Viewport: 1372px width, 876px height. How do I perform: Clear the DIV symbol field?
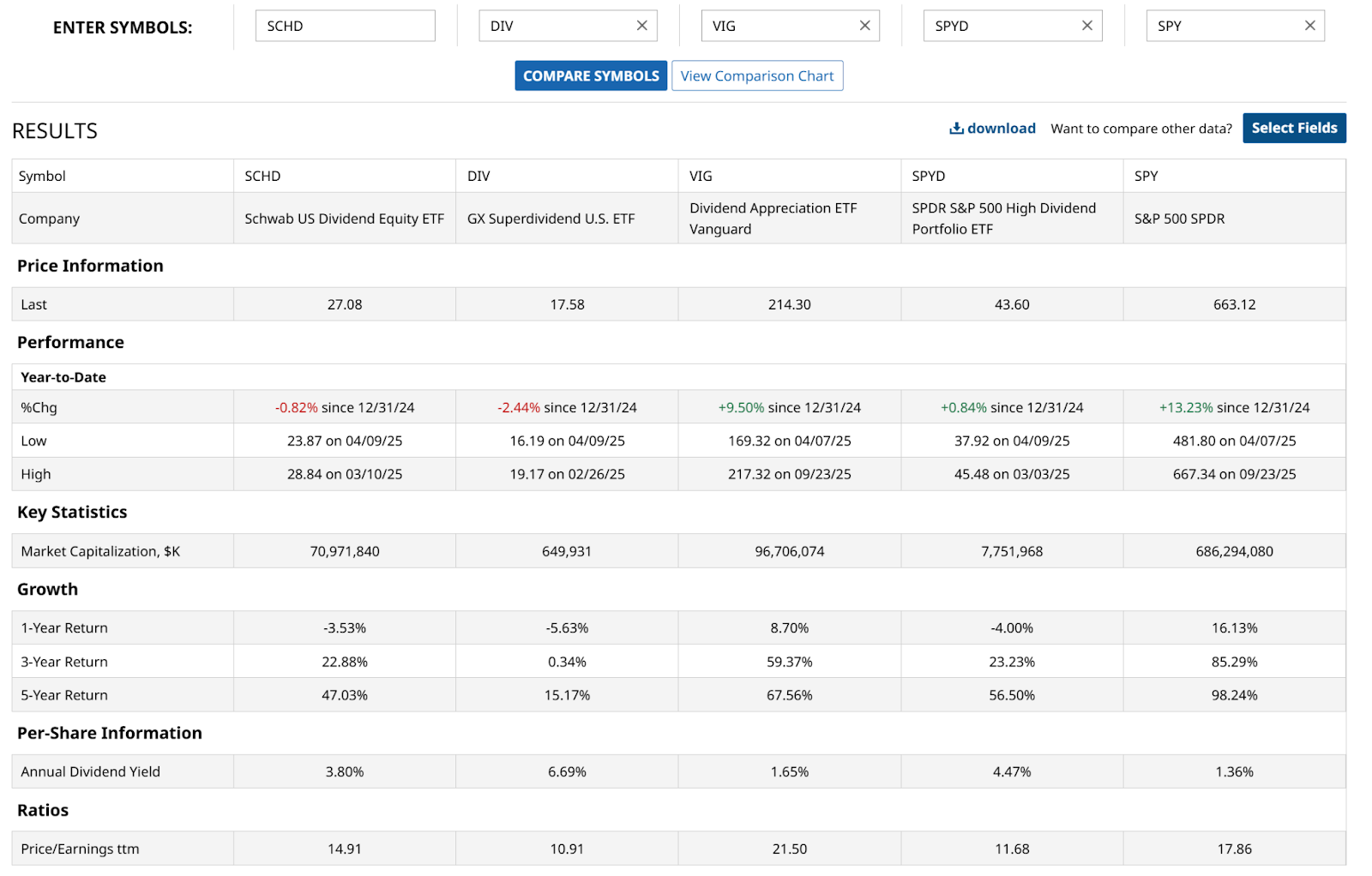[x=641, y=26]
